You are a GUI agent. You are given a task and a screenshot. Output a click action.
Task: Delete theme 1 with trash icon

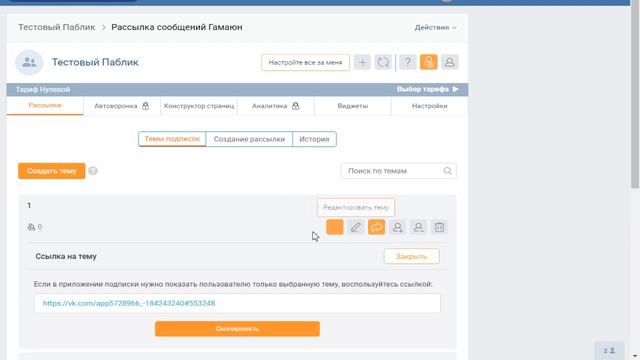coord(439,227)
